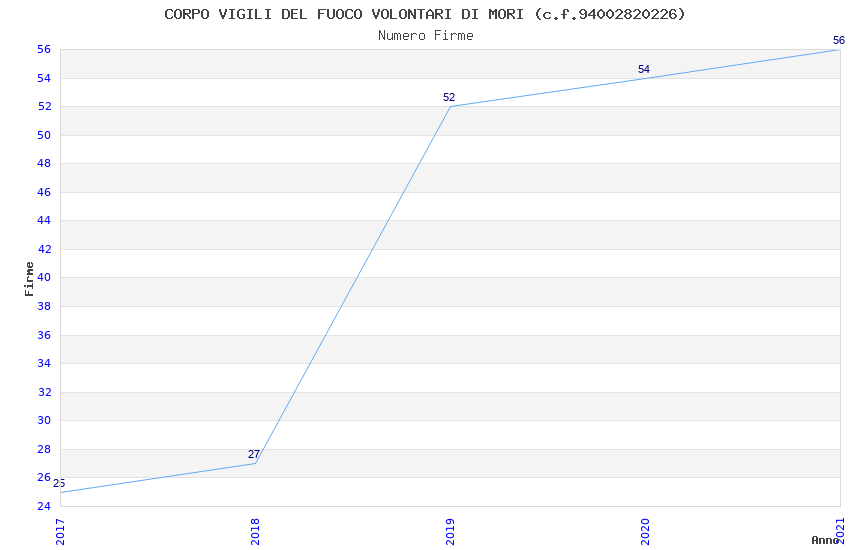Click the Firme y-axis label
This screenshot has width=850, height=550.
point(29,279)
